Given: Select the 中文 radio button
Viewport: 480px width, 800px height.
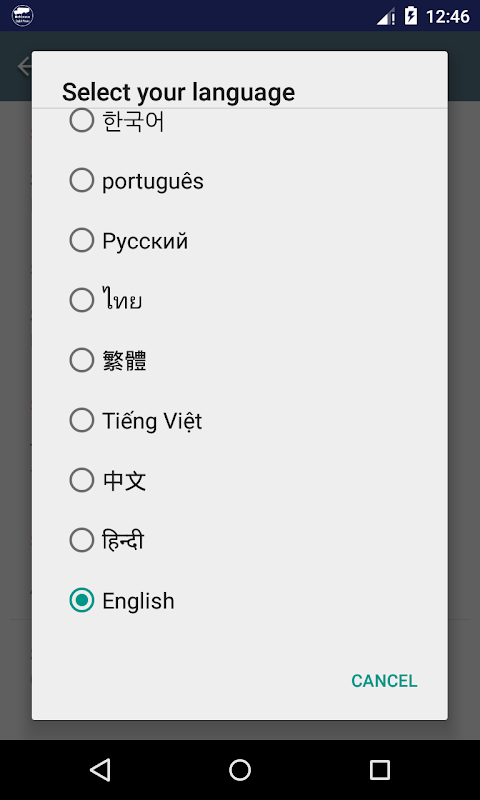Looking at the screenshot, I should coord(82,481).
